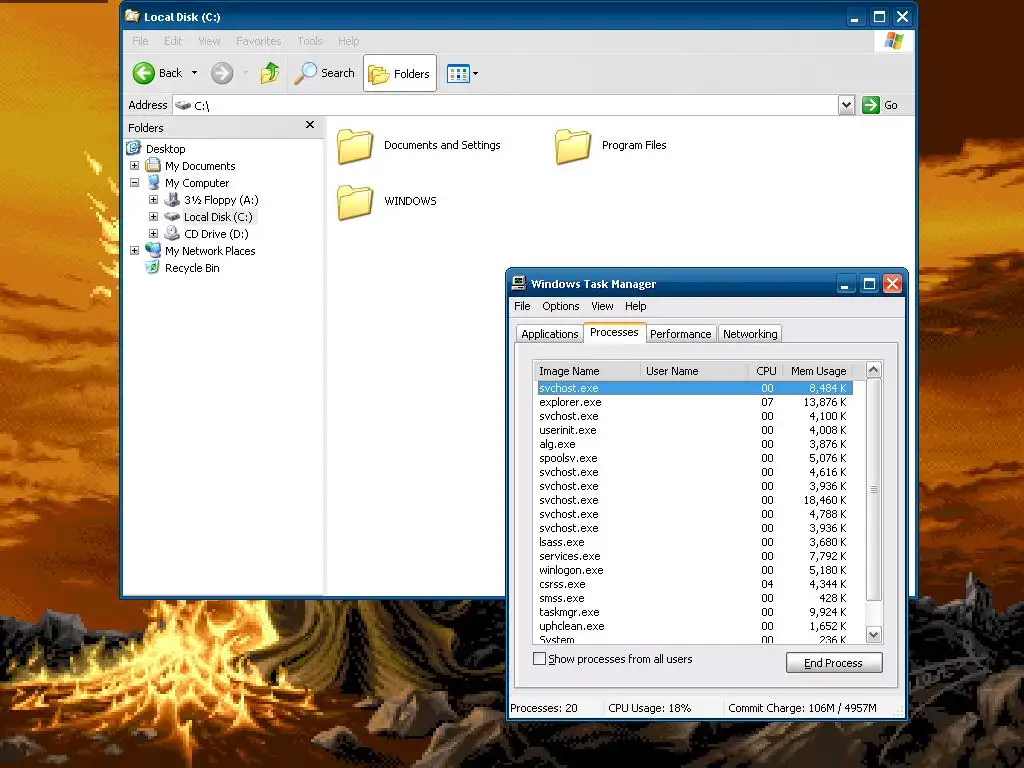This screenshot has width=1024, height=768.
Task: Switch to the Networking tab
Action: click(x=750, y=334)
